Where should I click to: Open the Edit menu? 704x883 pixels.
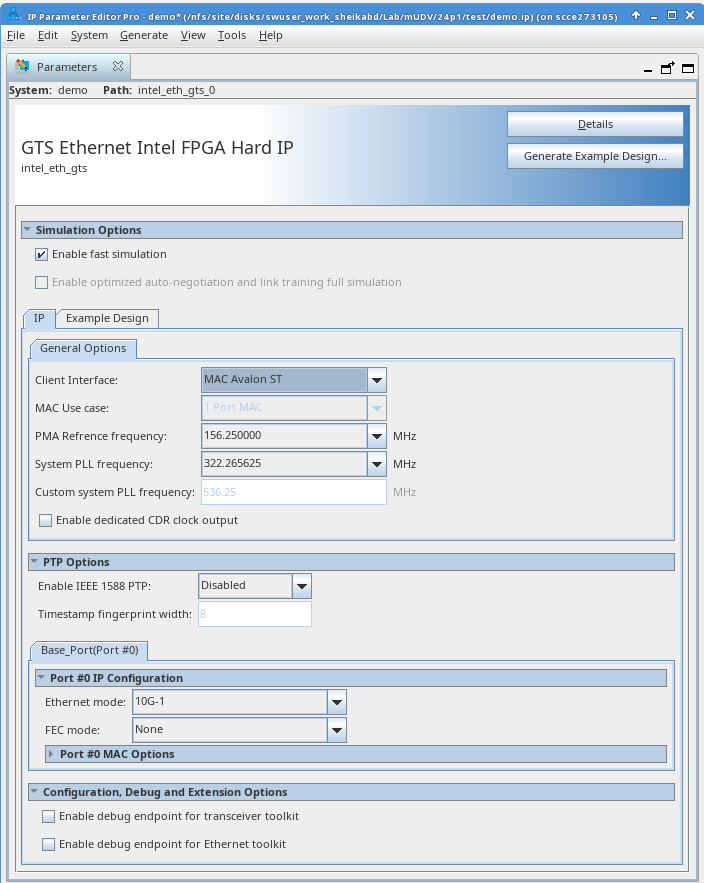(x=48, y=35)
